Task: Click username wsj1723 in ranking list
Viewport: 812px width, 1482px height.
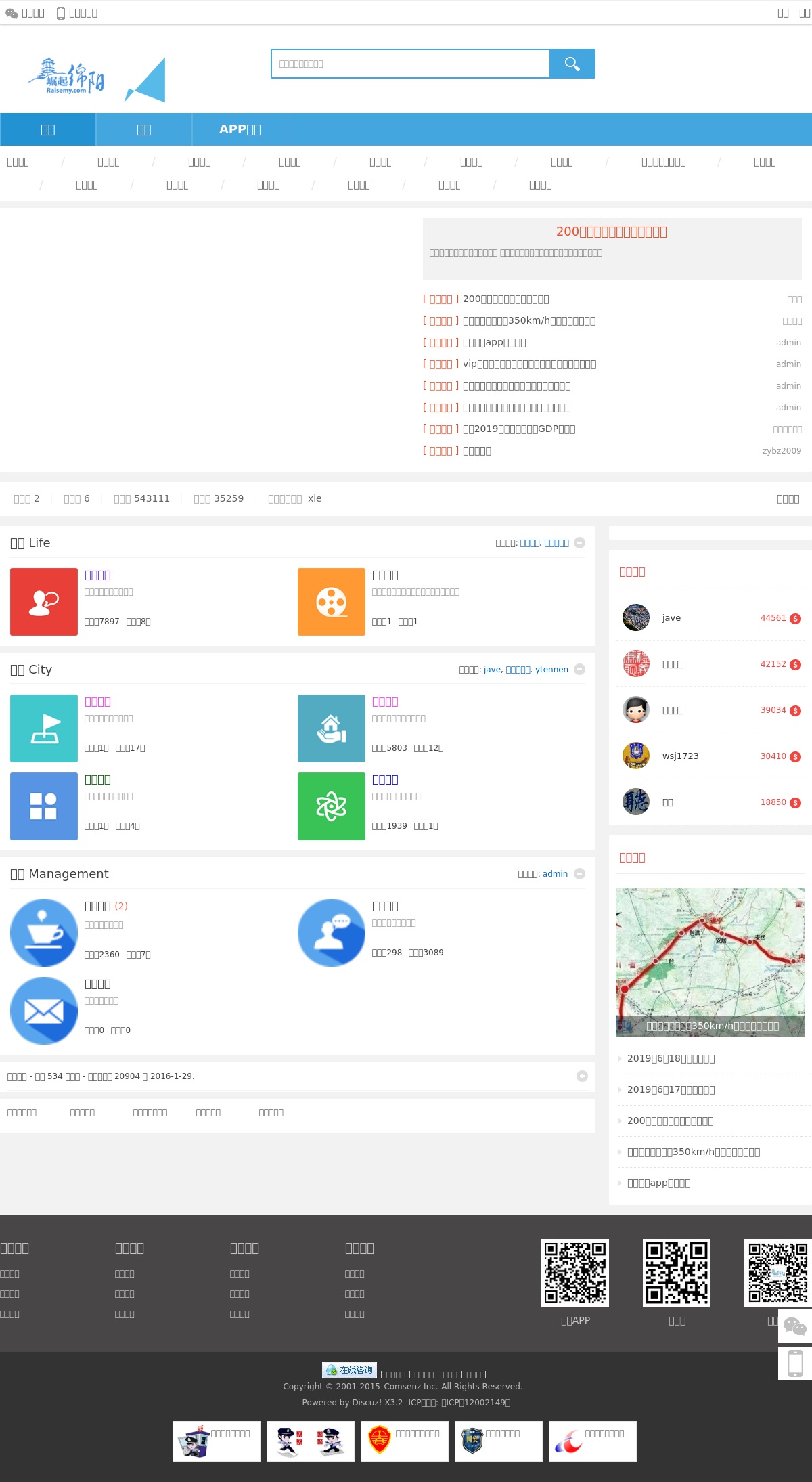Action: click(680, 756)
